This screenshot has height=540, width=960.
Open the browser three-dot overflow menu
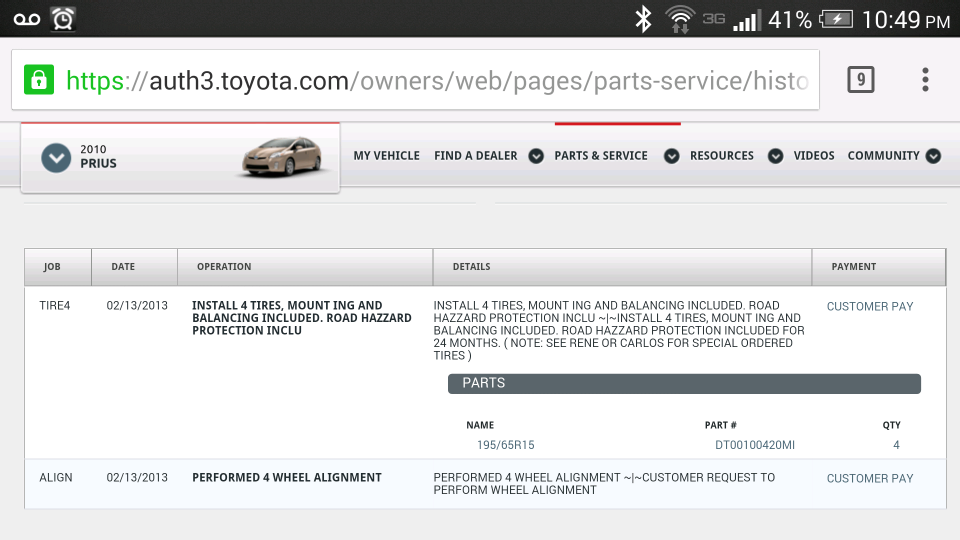tap(925, 80)
